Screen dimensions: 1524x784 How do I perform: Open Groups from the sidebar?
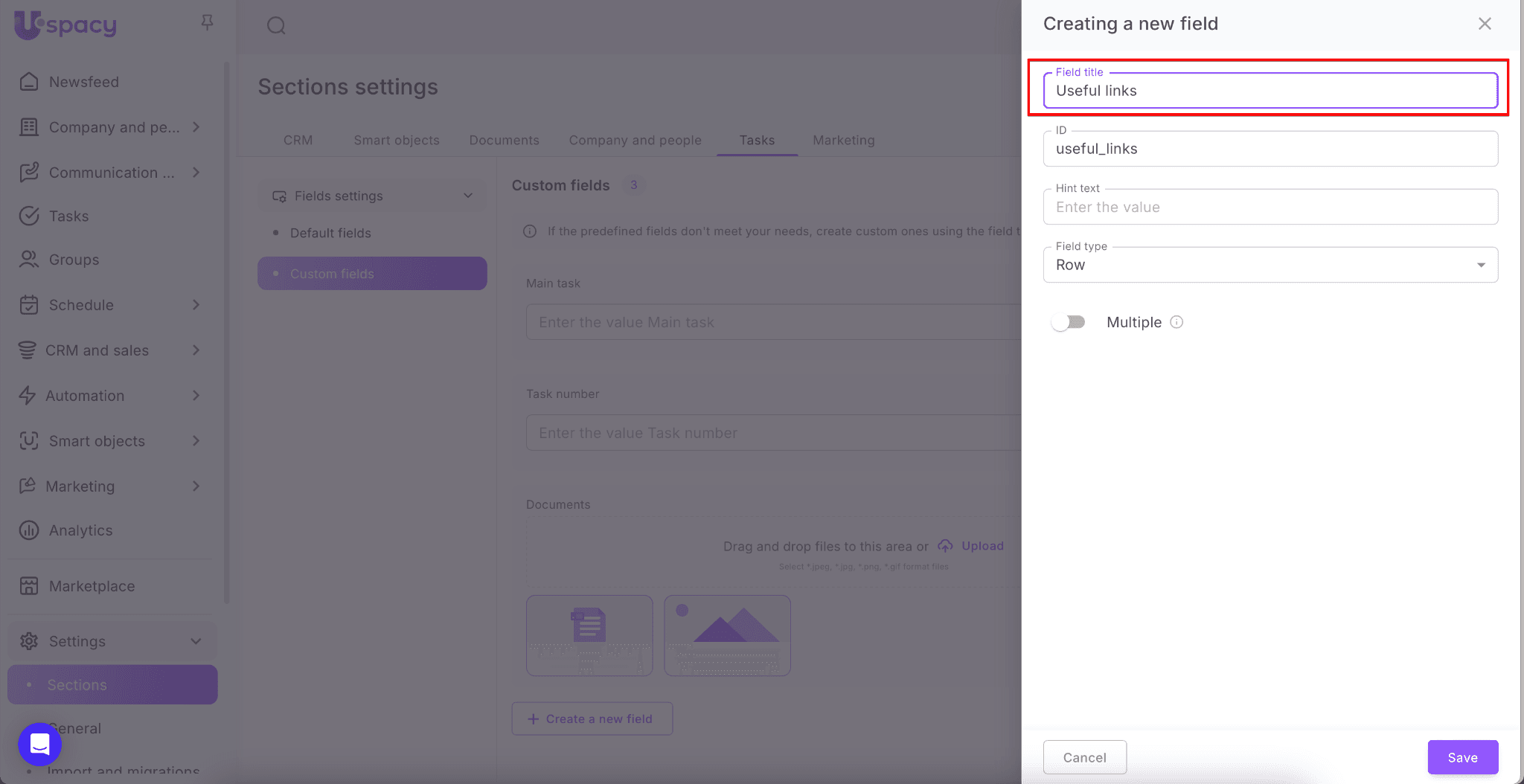click(74, 260)
